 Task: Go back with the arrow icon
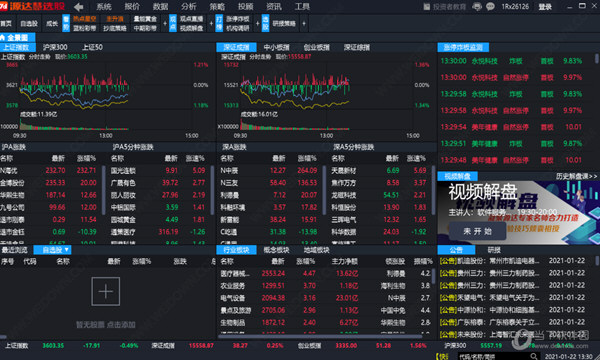[x=79, y=7]
